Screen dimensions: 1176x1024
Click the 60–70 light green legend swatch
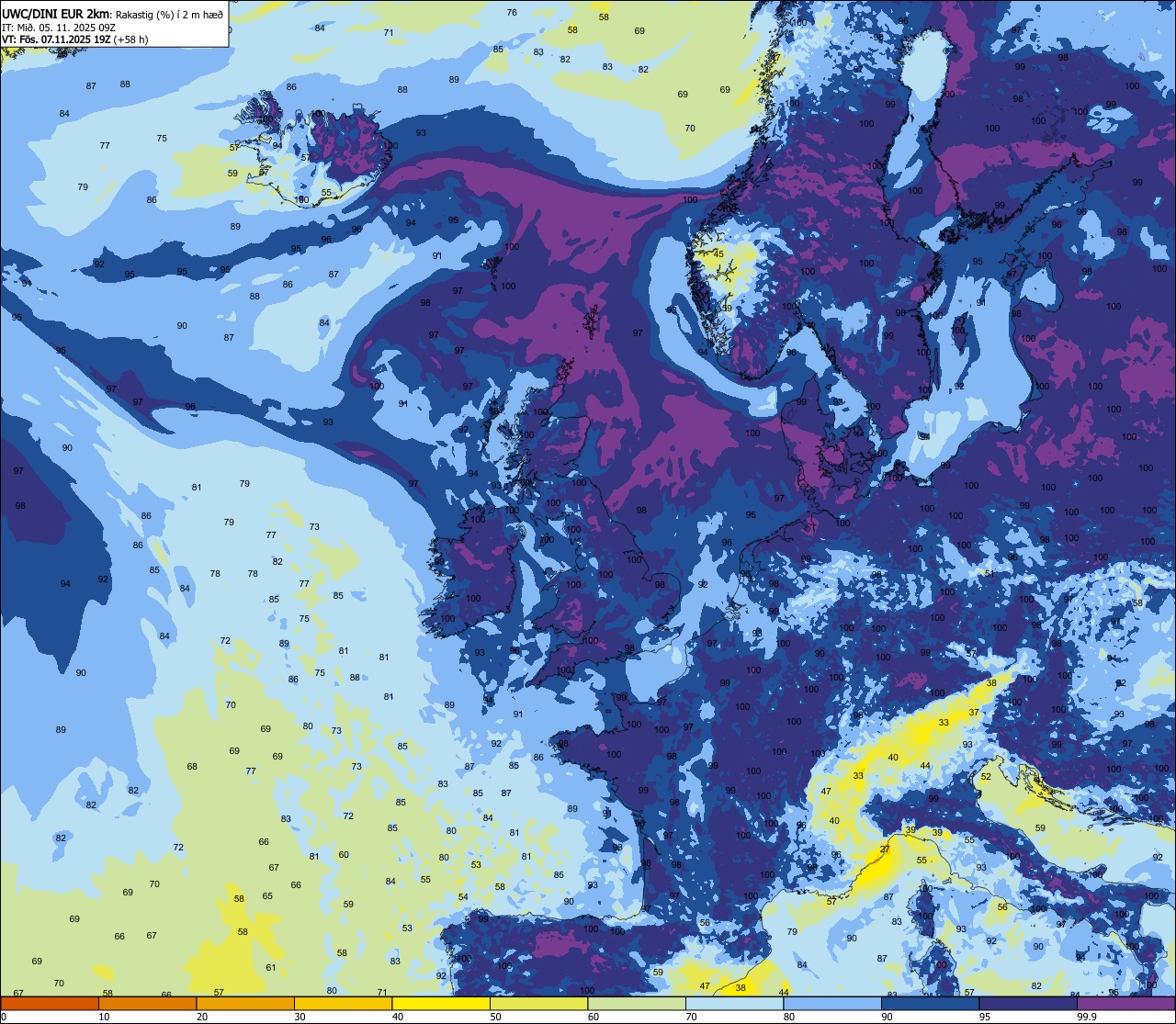[637, 1004]
